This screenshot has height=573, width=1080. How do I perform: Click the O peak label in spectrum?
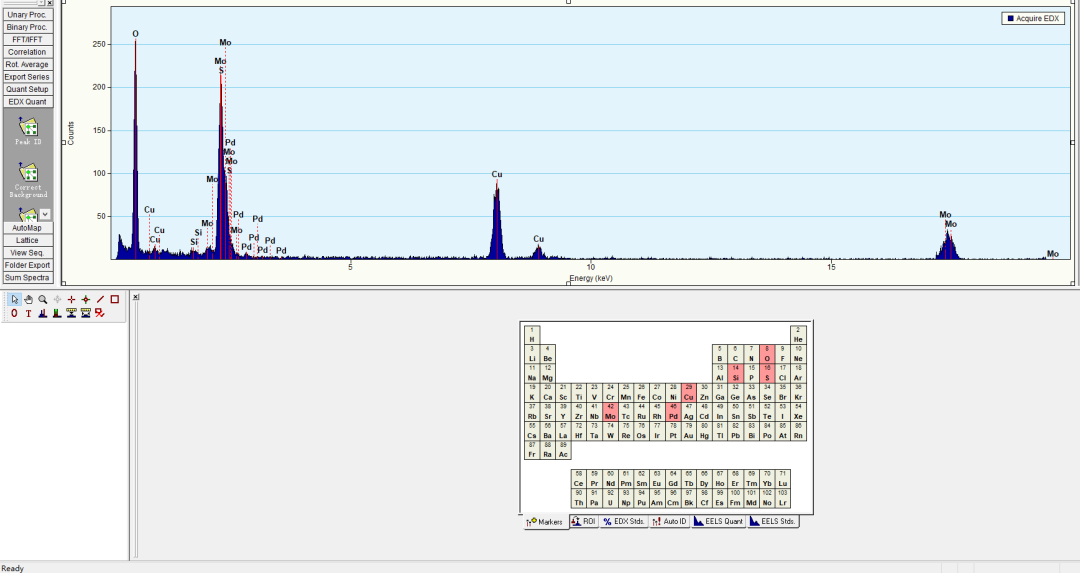[x=135, y=34]
